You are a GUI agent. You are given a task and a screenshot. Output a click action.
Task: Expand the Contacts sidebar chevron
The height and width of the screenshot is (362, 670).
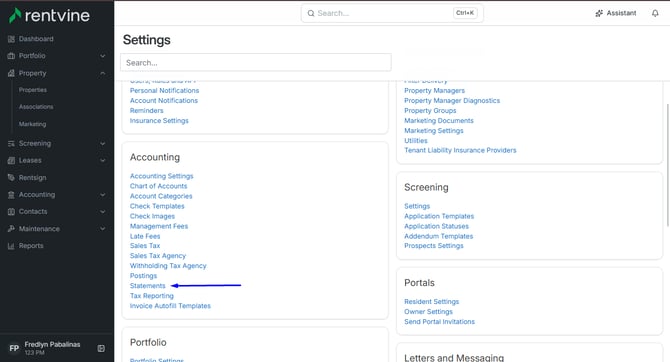[103, 212]
